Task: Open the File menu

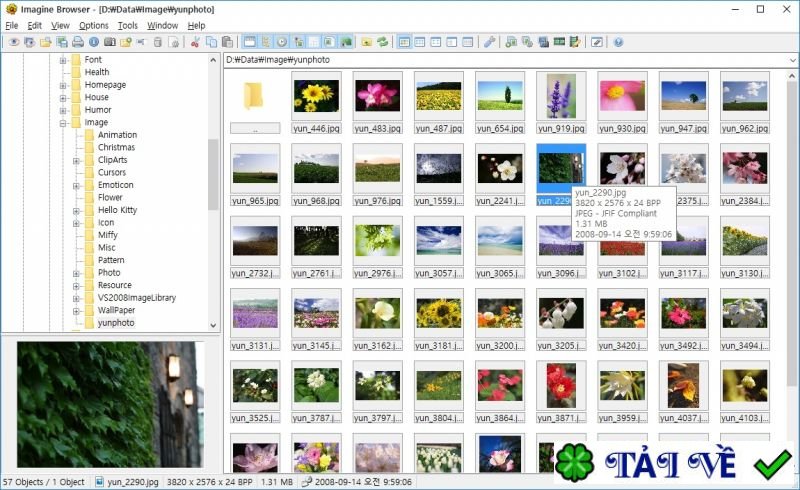Action: pos(12,26)
